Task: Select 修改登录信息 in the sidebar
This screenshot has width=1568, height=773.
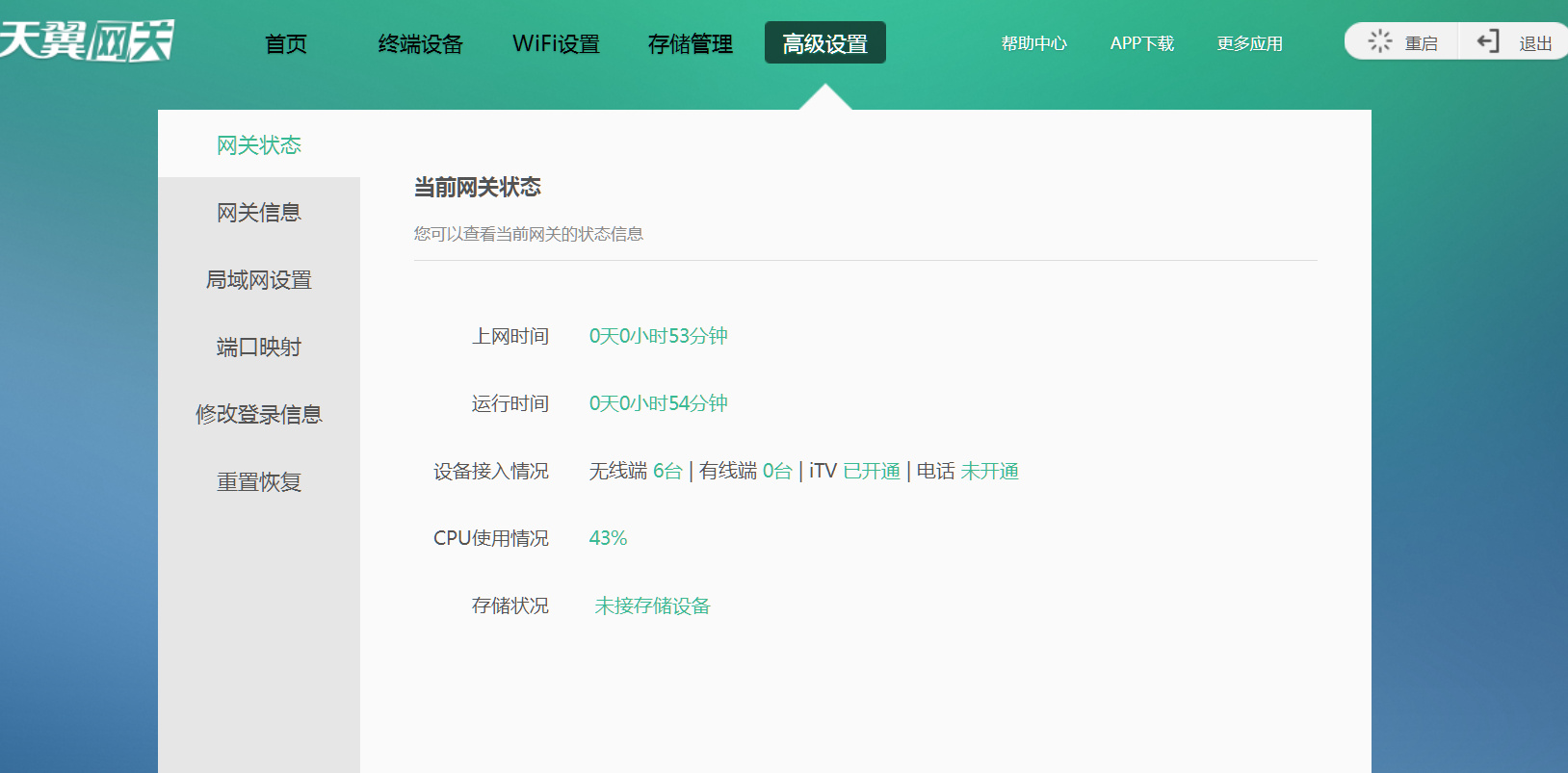Action: 259,415
